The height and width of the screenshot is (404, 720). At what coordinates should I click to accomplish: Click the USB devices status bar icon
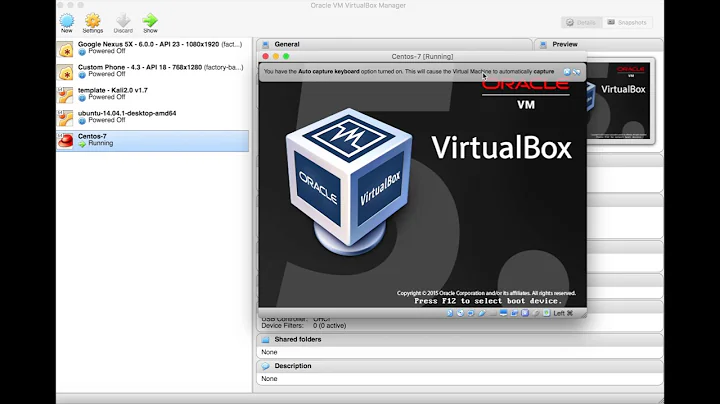[482, 313]
